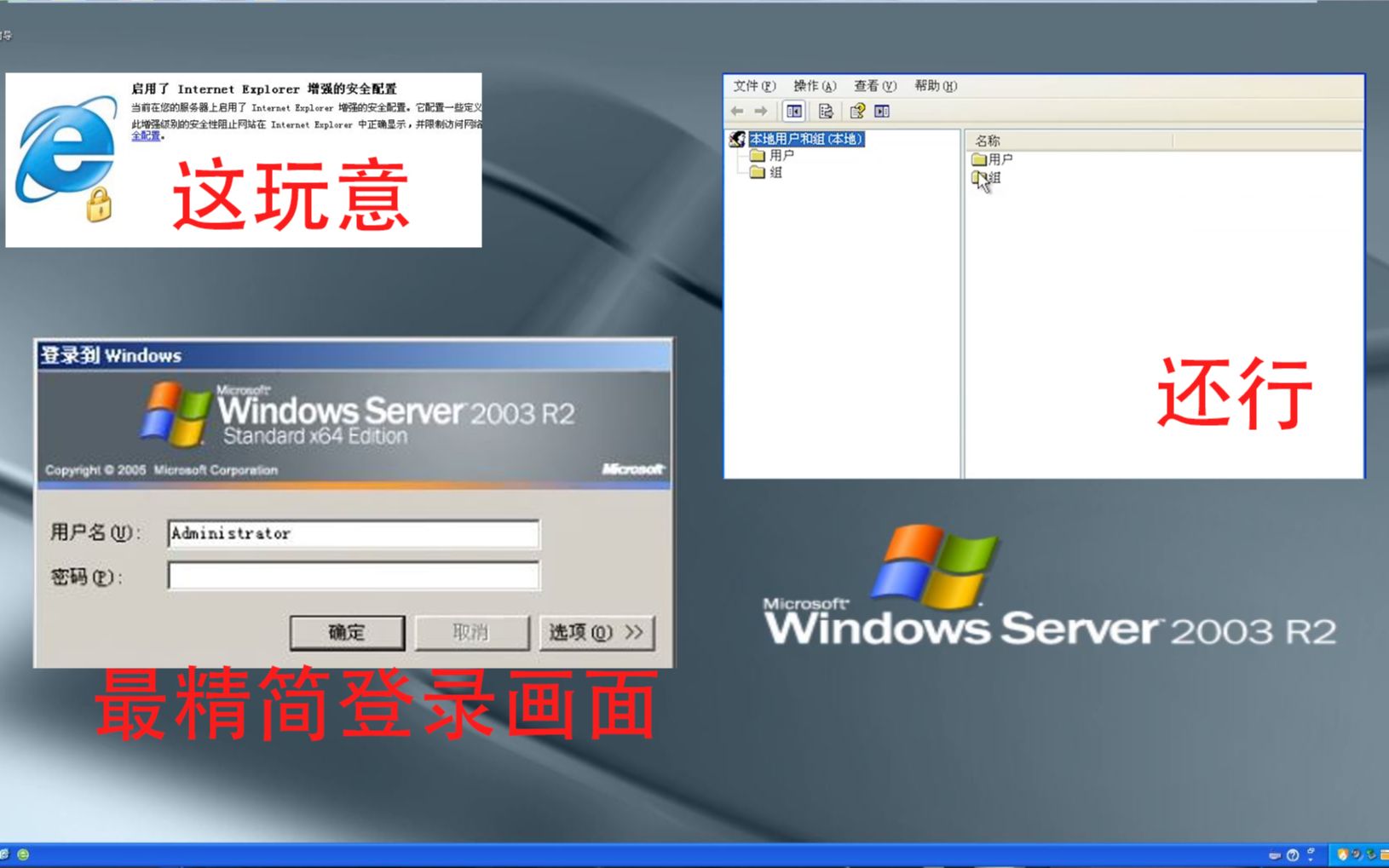Select 本地用户和组(本地) tree root
This screenshot has height=868, width=1389.
805,139
